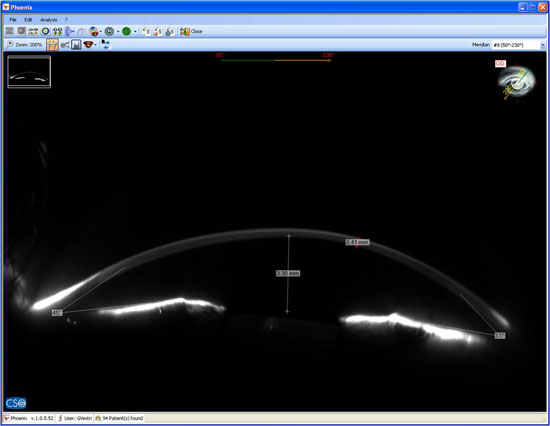Expand the Meridian dropdown list
Screen dimensions: 550x426
click(543, 45)
